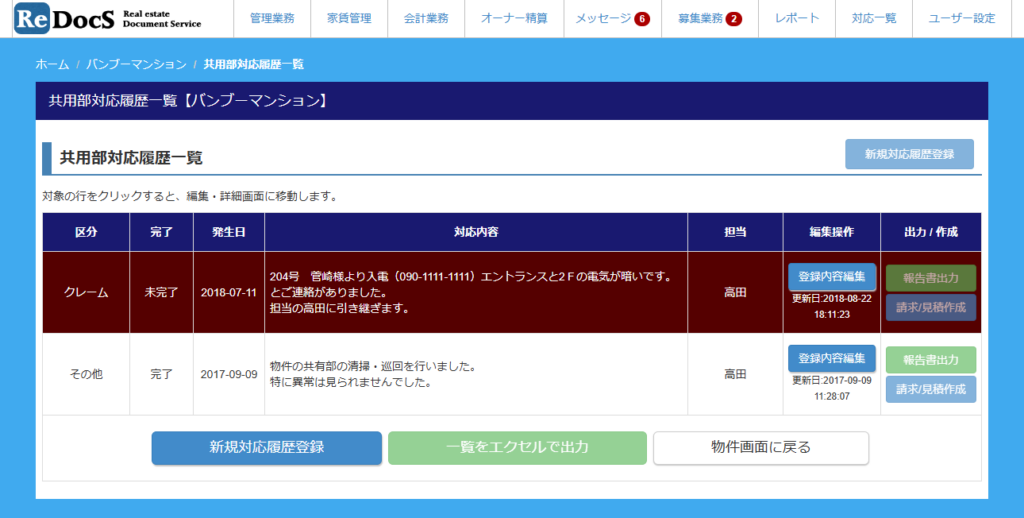The image size is (1024, 518).
Task: Edit registration for the その他 row
Action: 831,358
